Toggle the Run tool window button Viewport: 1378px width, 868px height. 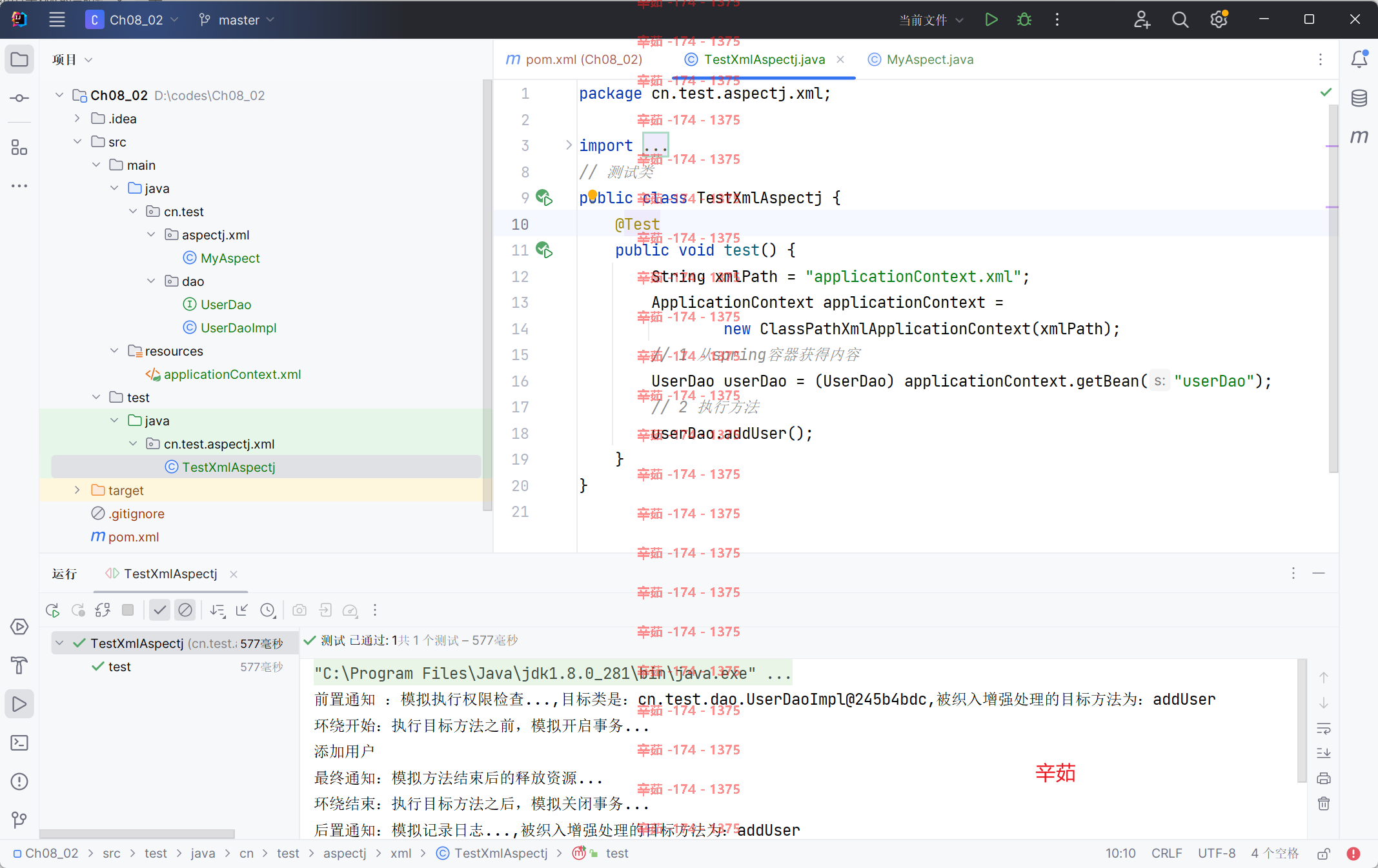[19, 704]
